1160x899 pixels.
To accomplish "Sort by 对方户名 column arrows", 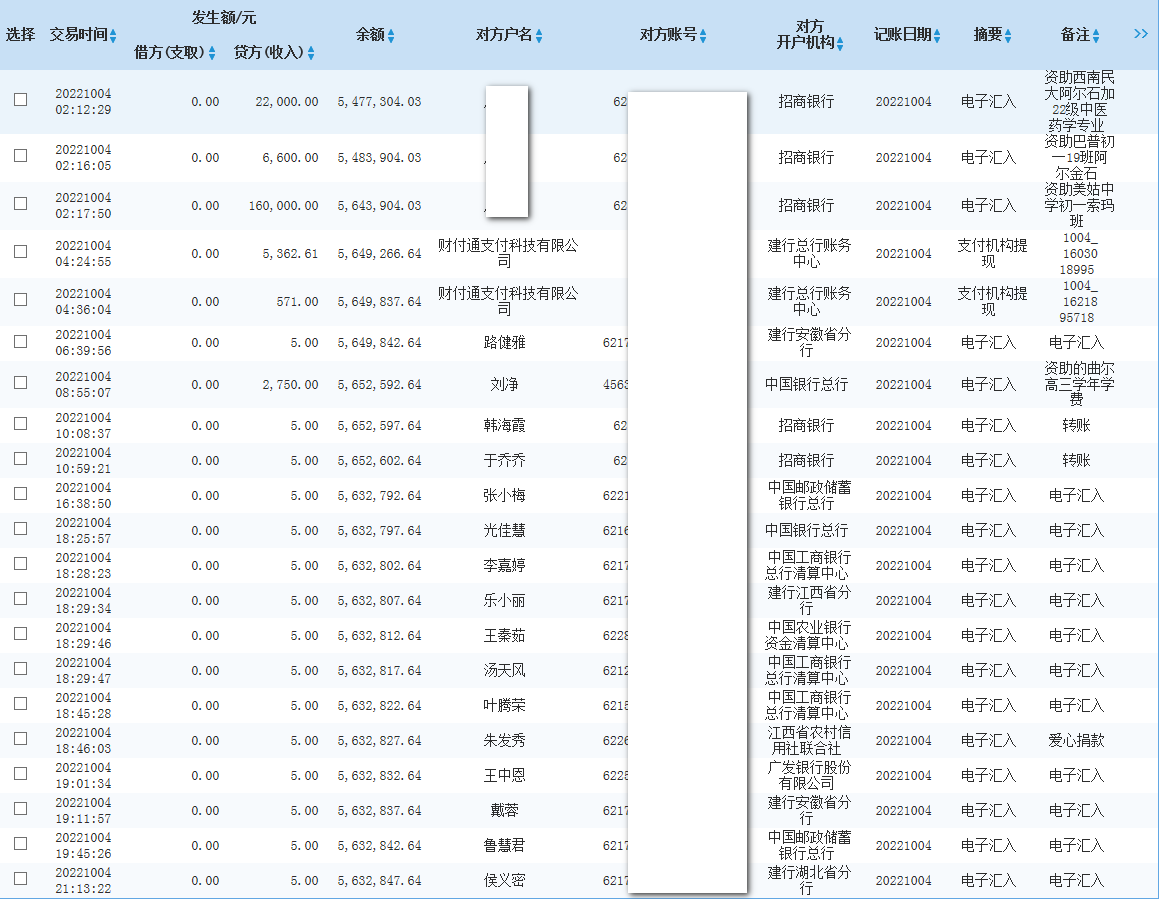I will coord(539,36).
